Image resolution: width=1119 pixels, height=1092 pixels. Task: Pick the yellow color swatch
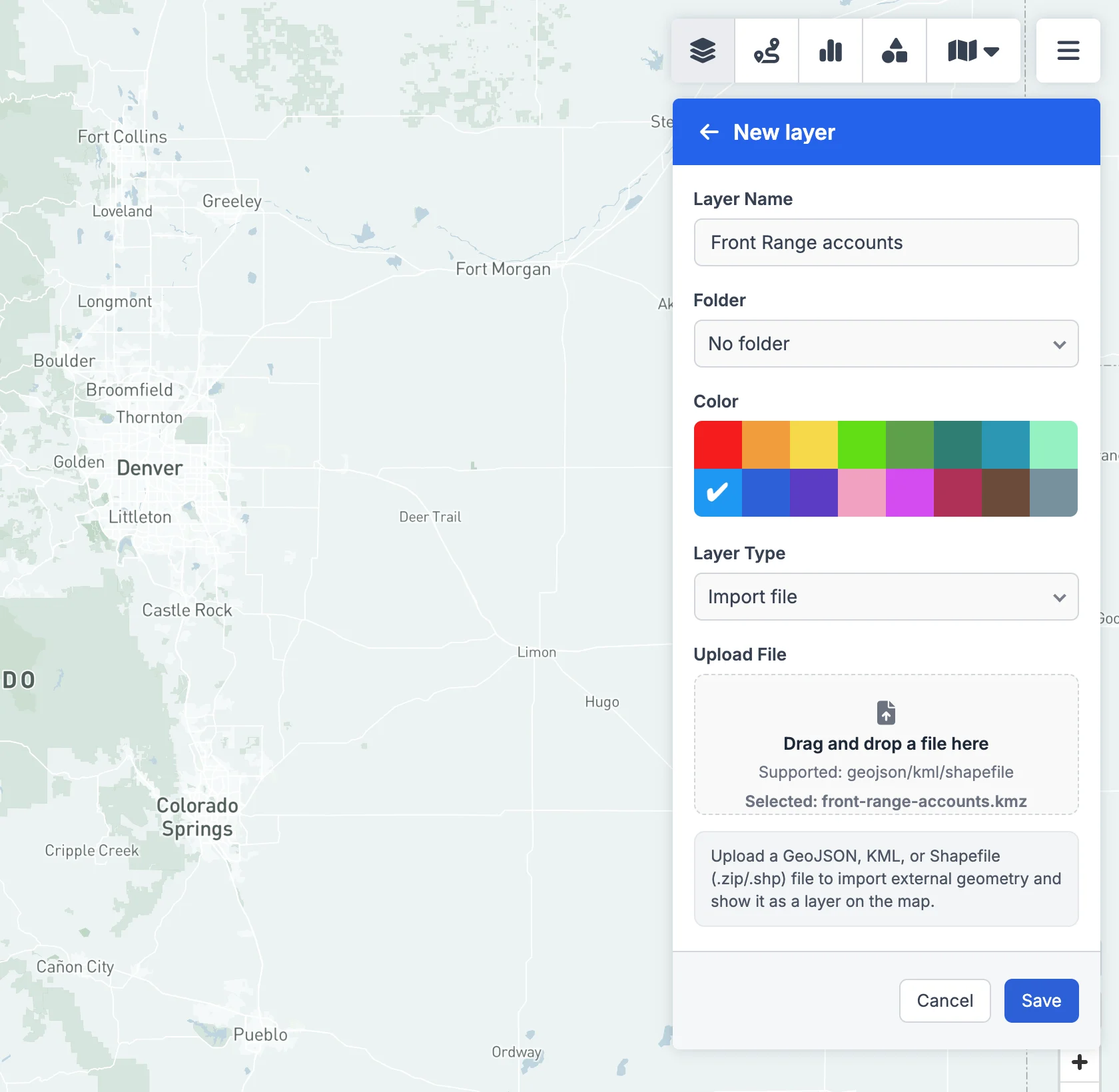pyautogui.click(x=814, y=445)
